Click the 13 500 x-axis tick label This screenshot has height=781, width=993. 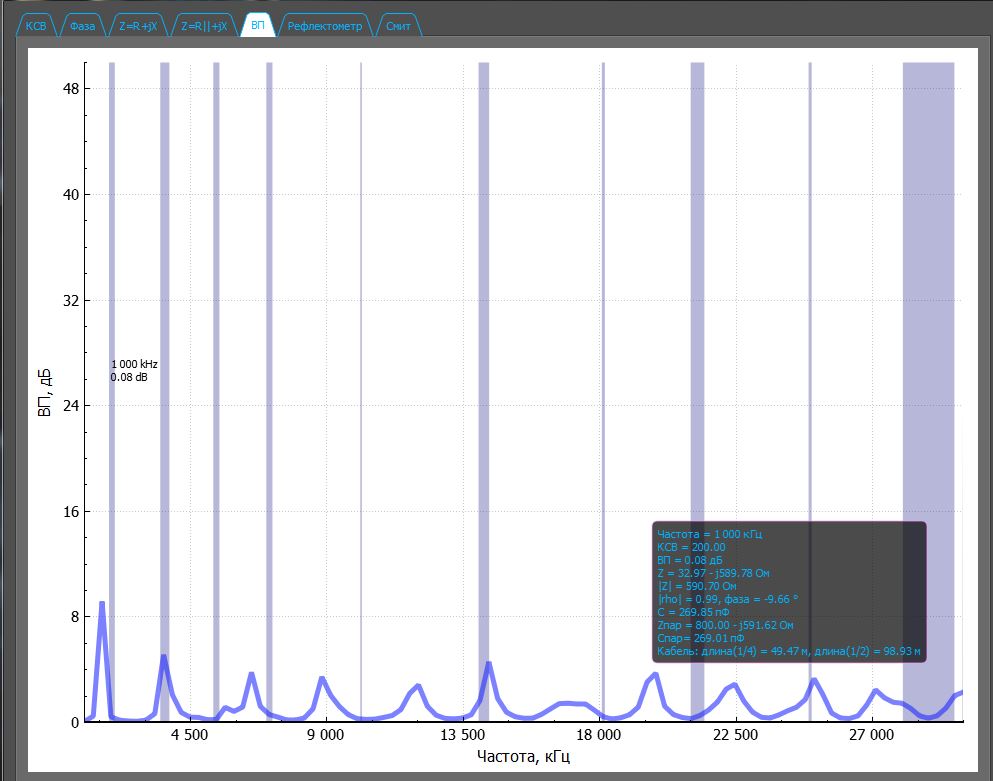462,736
